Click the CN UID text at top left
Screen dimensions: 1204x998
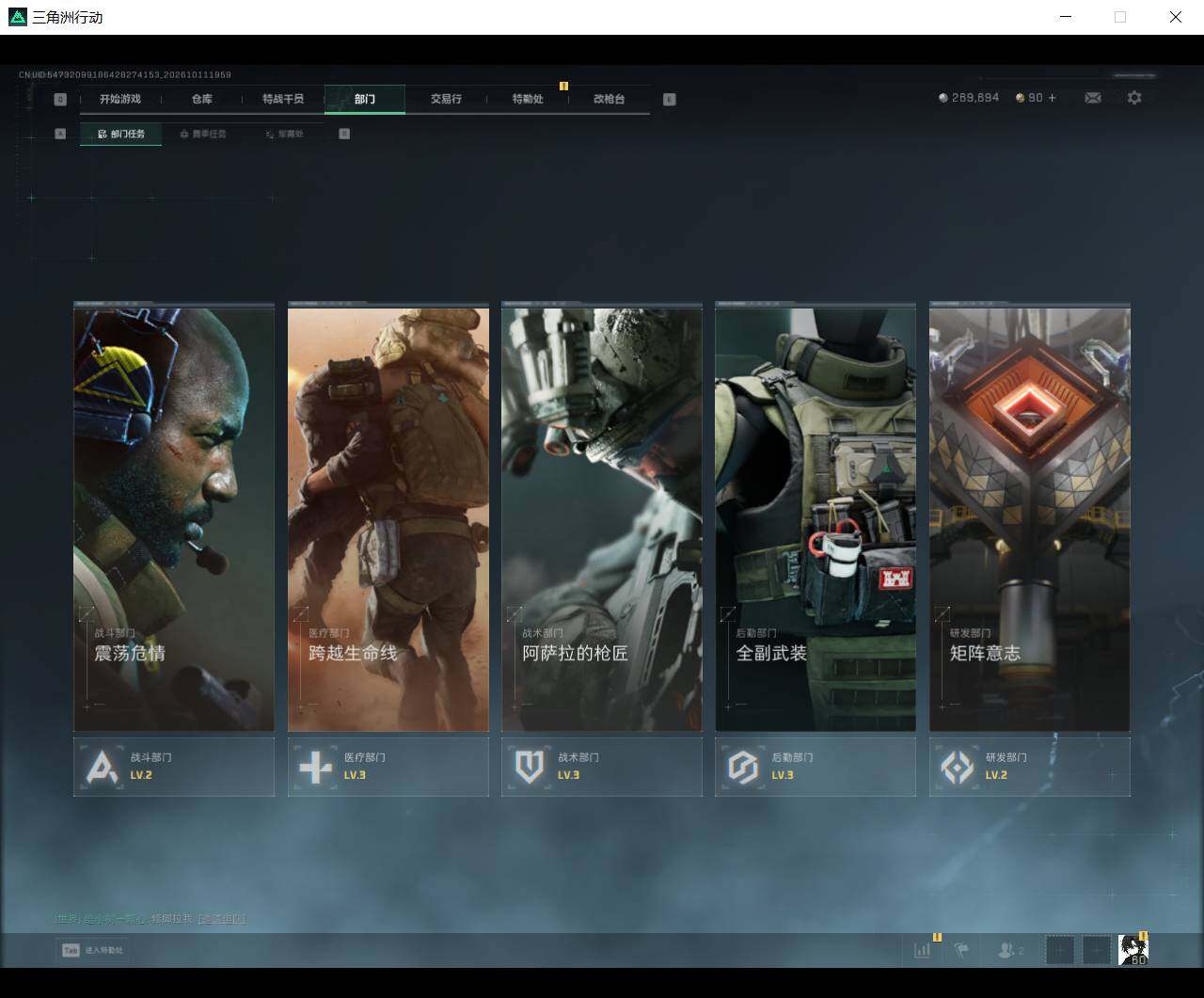(125, 74)
